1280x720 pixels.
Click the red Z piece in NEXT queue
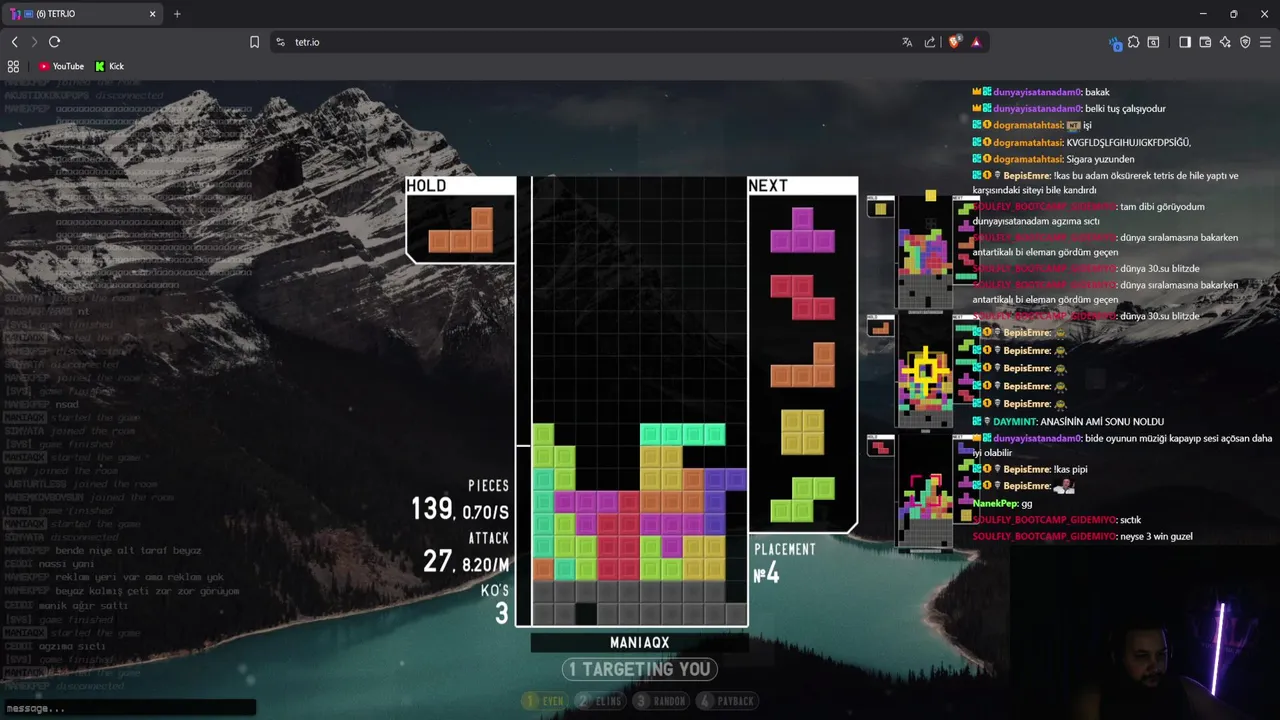[802, 298]
